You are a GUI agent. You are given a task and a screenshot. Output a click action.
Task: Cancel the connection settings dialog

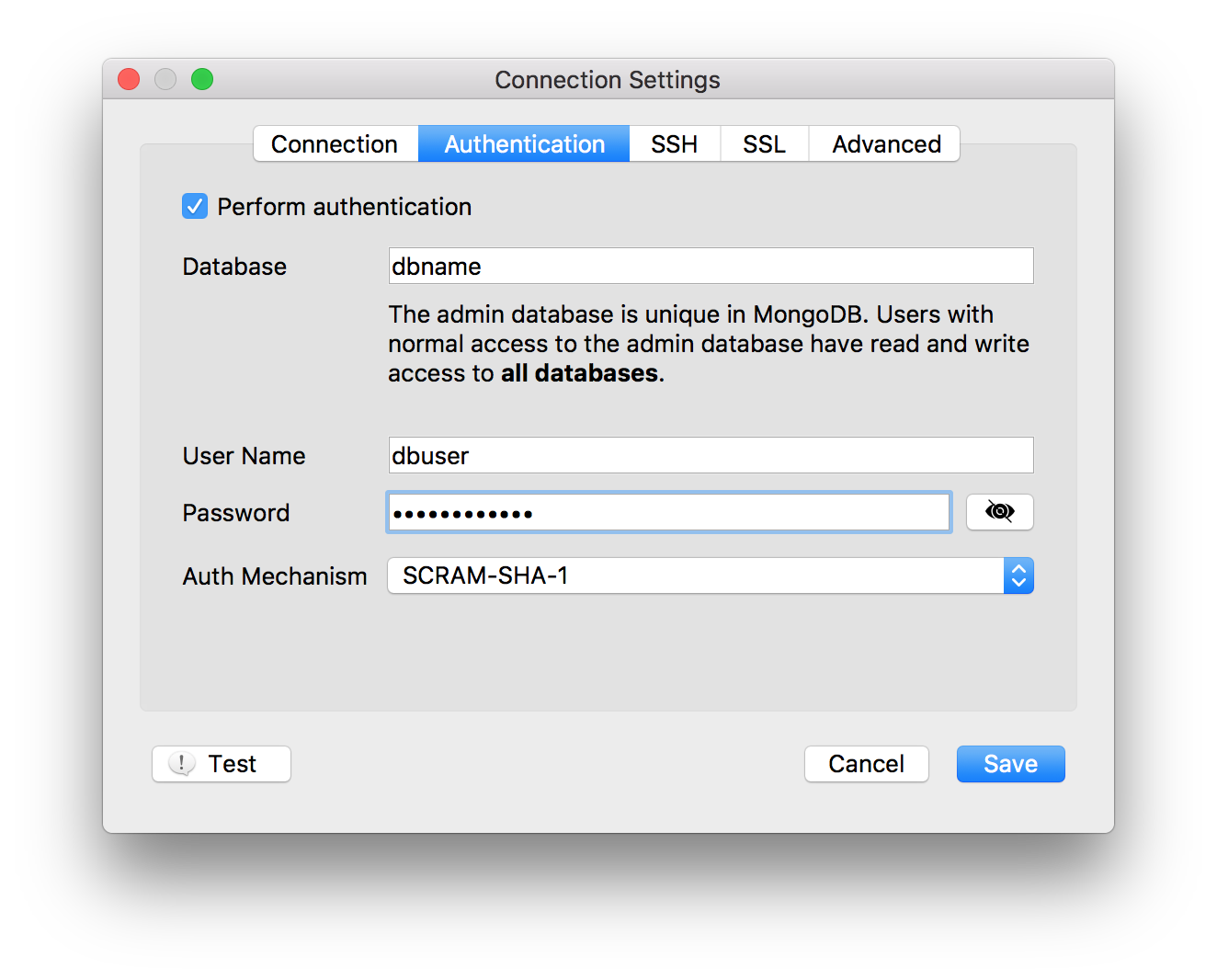[866, 764]
